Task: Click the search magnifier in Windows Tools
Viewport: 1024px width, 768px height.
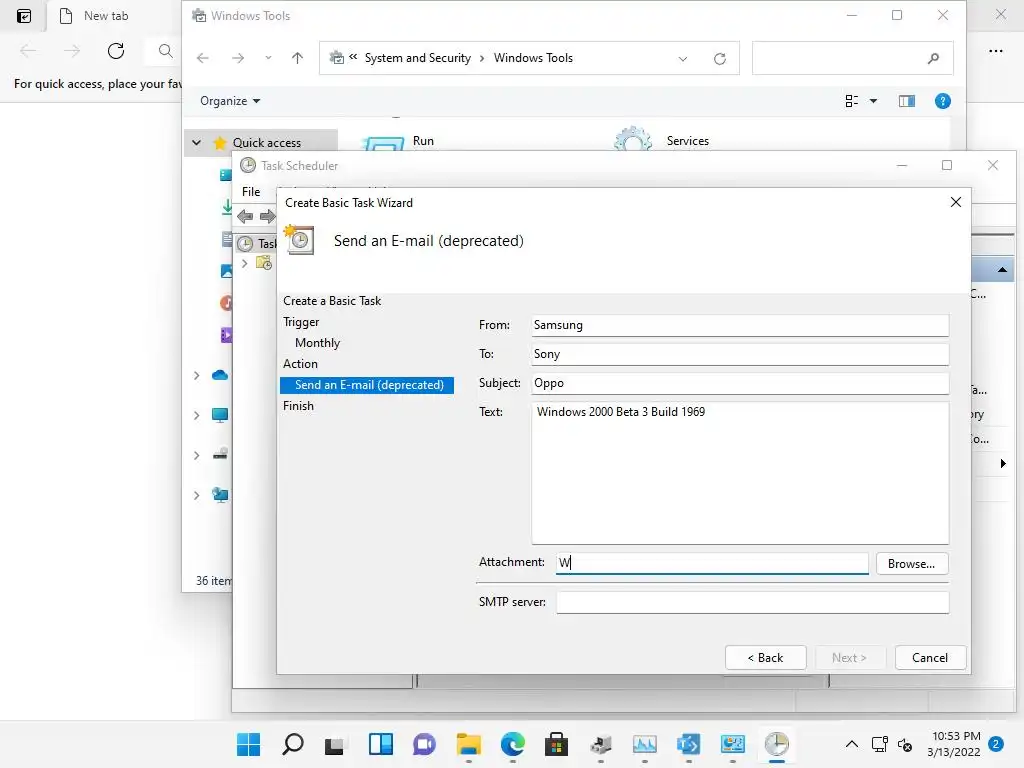Action: (x=933, y=58)
